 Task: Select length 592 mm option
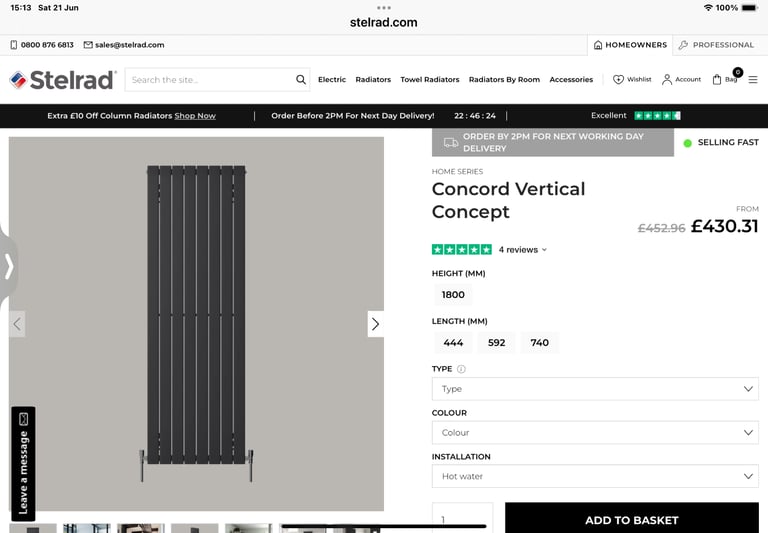click(x=496, y=342)
